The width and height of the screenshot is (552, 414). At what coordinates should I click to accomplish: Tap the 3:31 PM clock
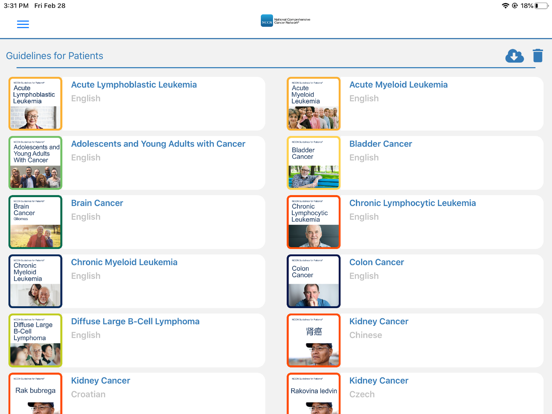click(x=16, y=6)
